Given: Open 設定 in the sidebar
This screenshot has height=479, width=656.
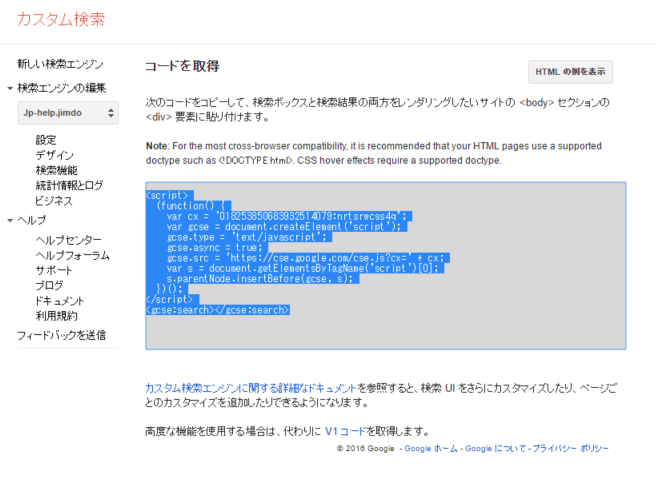Looking at the screenshot, I should [x=46, y=140].
